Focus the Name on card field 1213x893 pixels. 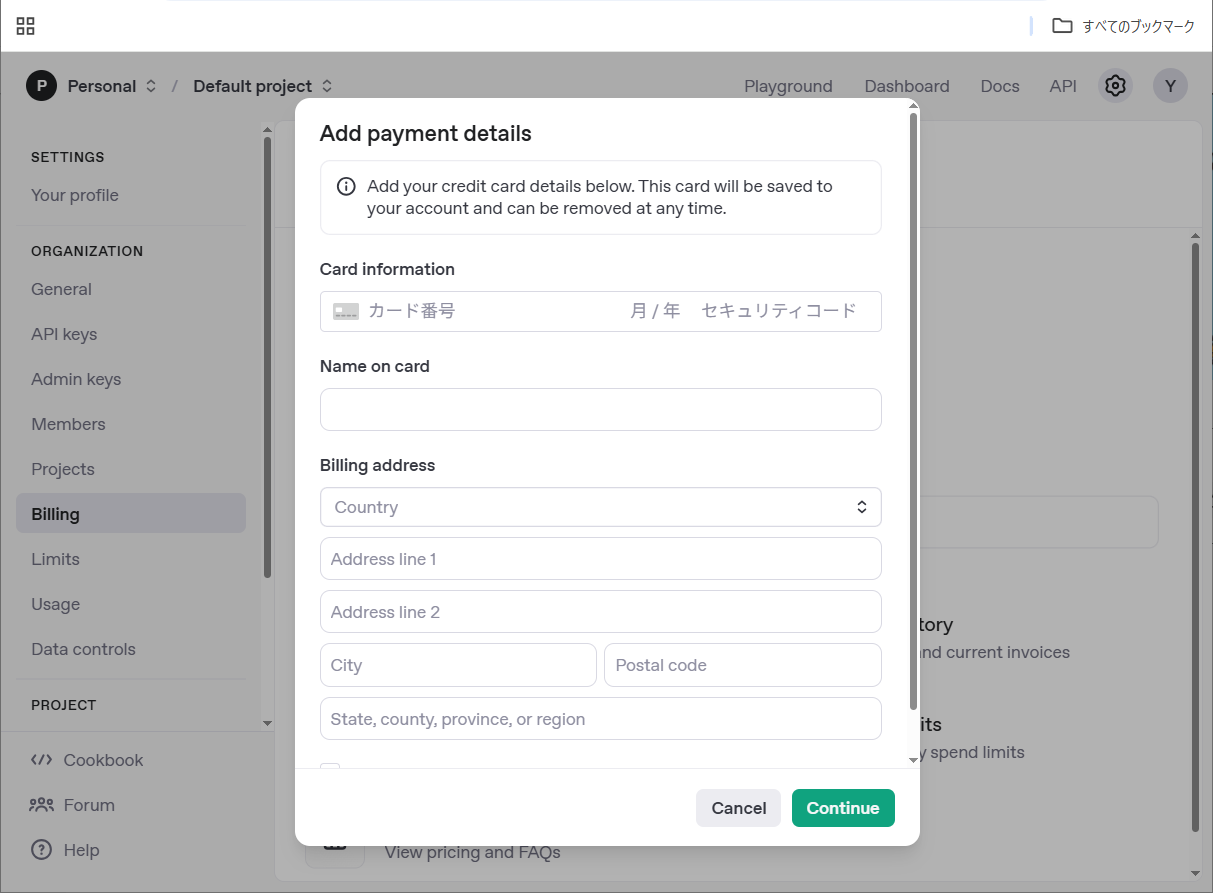tap(600, 410)
